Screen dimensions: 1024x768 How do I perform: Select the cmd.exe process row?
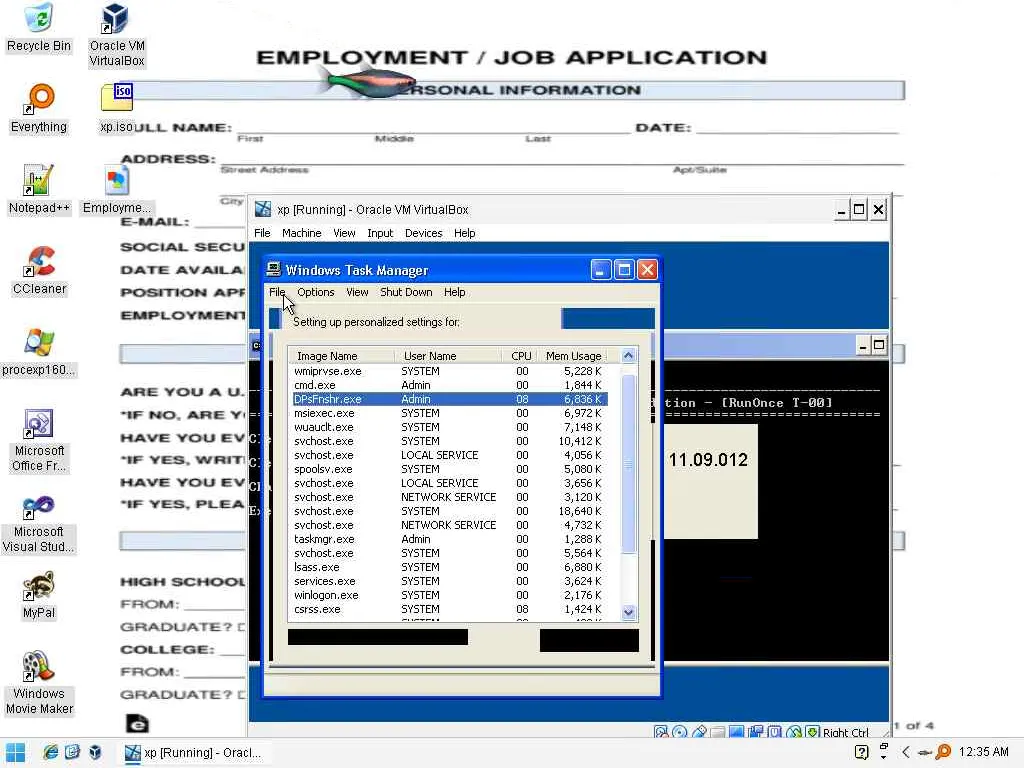449,385
